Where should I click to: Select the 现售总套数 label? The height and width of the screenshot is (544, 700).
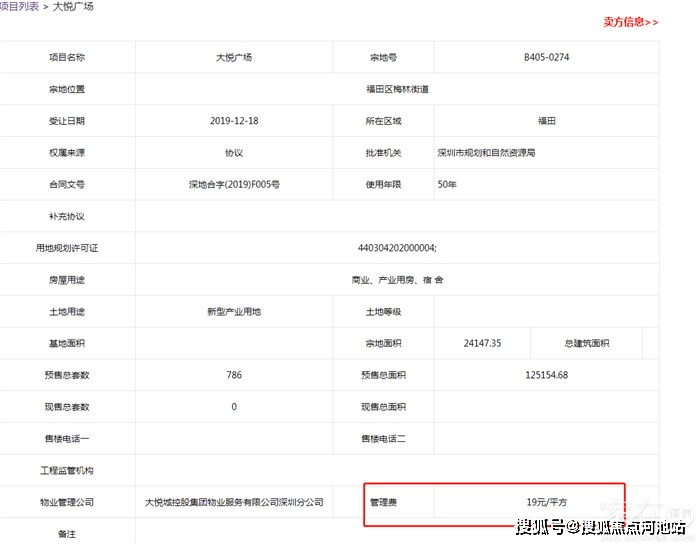click(x=67, y=407)
